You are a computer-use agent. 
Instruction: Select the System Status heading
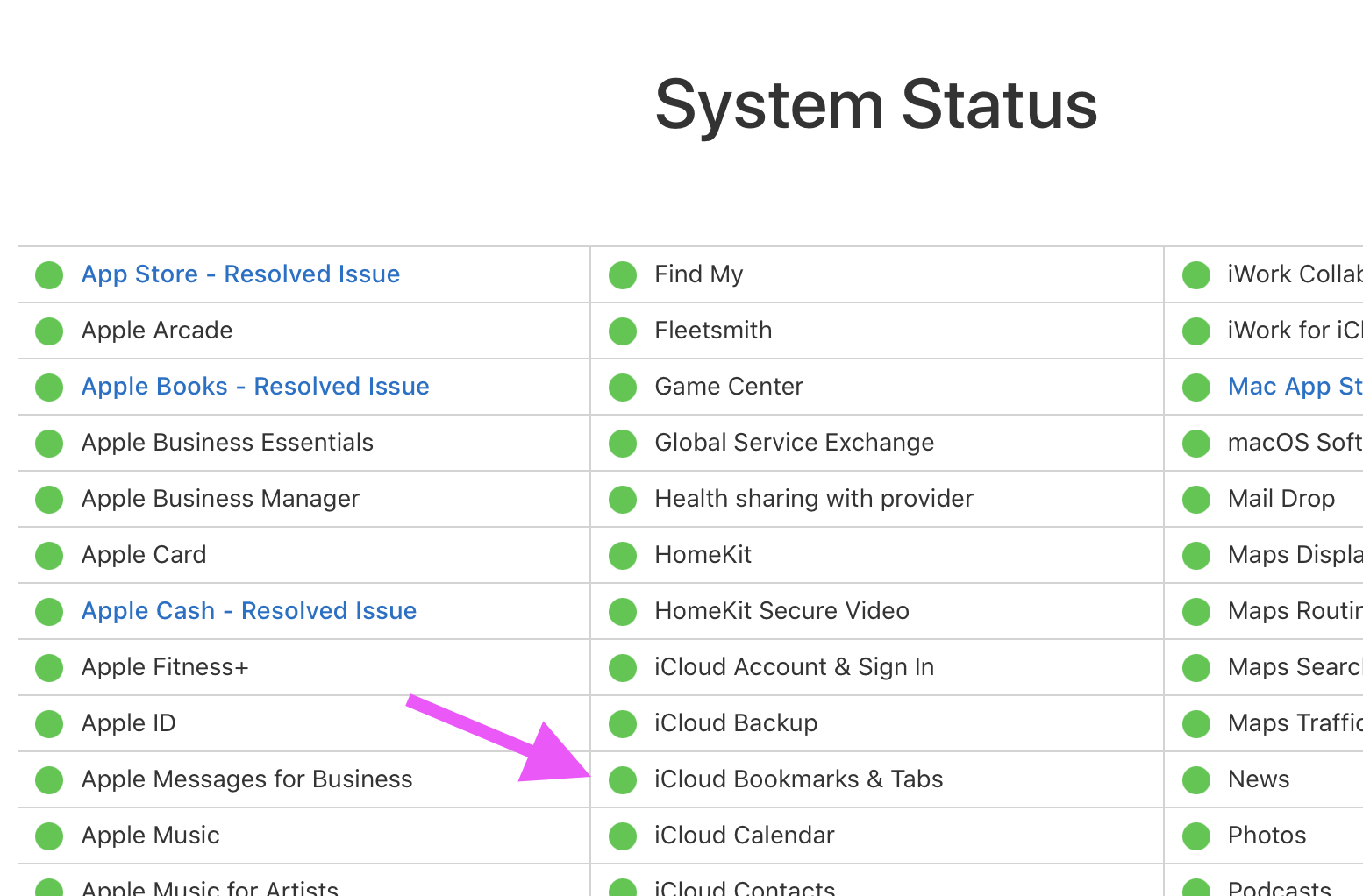coord(876,105)
